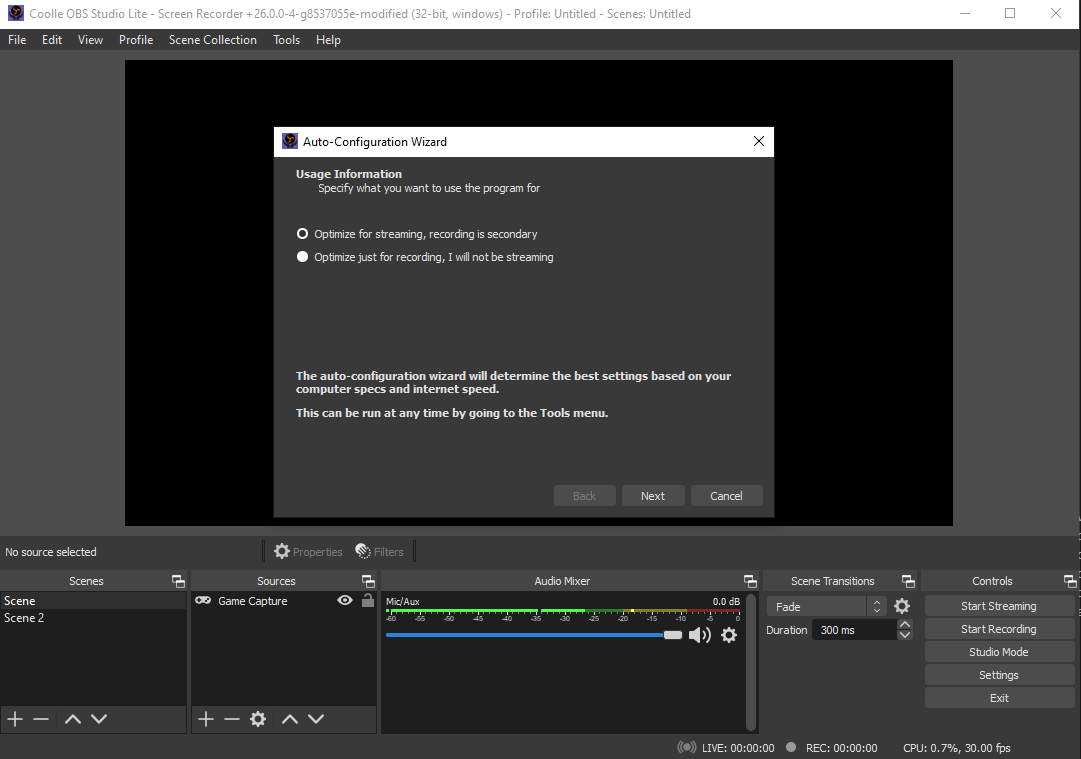Pop out the Audio Mixer dock
Image resolution: width=1081 pixels, height=759 pixels.
[x=750, y=581]
